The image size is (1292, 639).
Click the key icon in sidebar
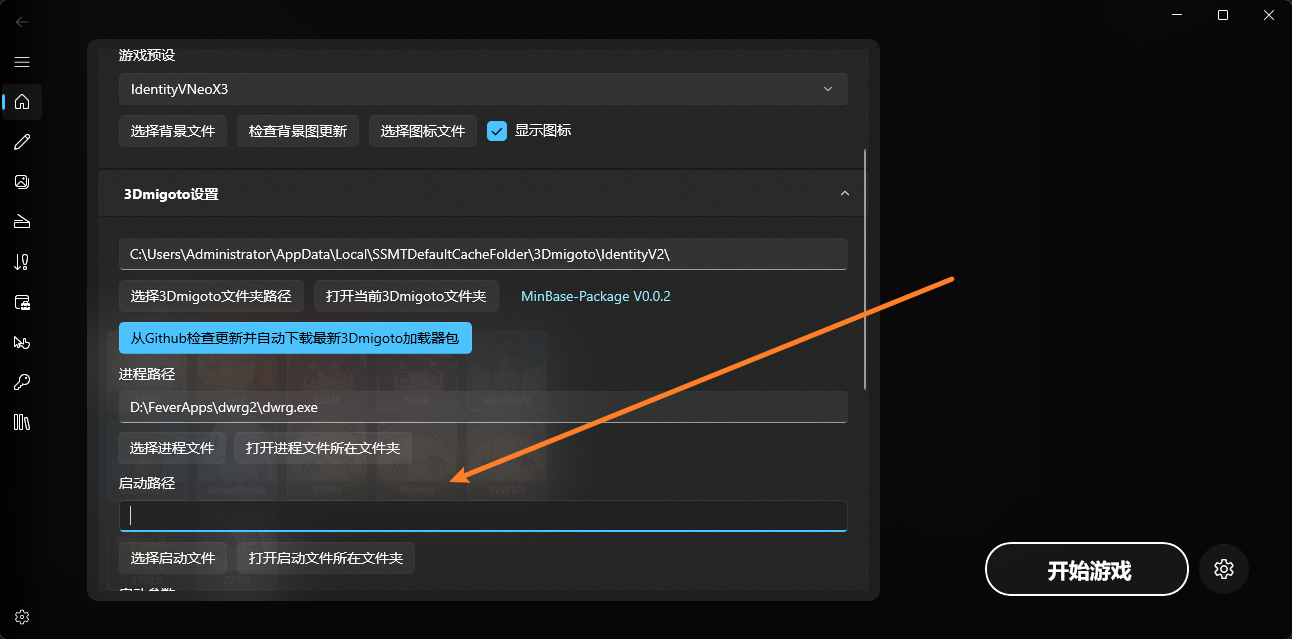(x=22, y=382)
